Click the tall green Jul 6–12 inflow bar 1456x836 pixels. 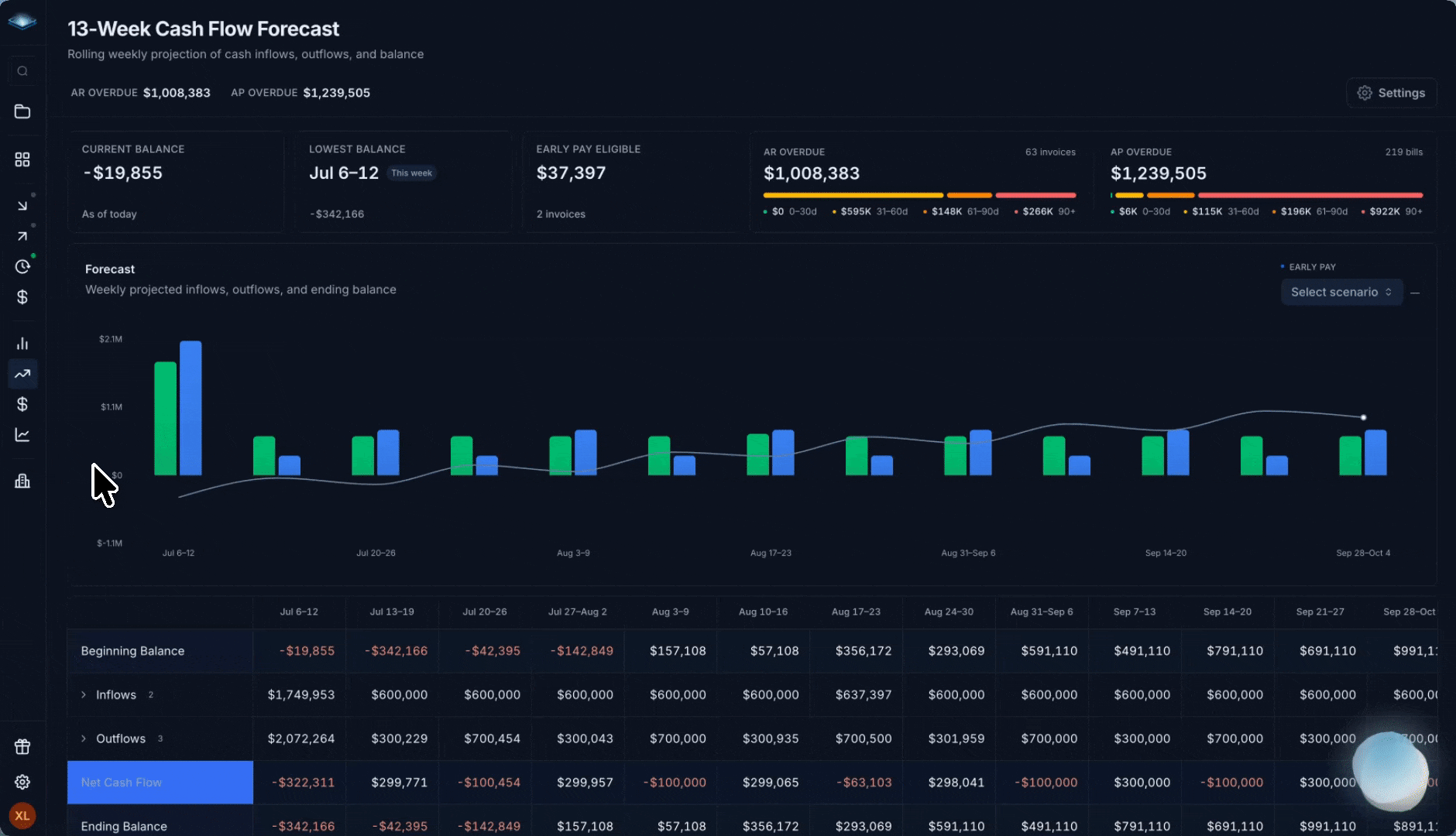[x=165, y=419]
